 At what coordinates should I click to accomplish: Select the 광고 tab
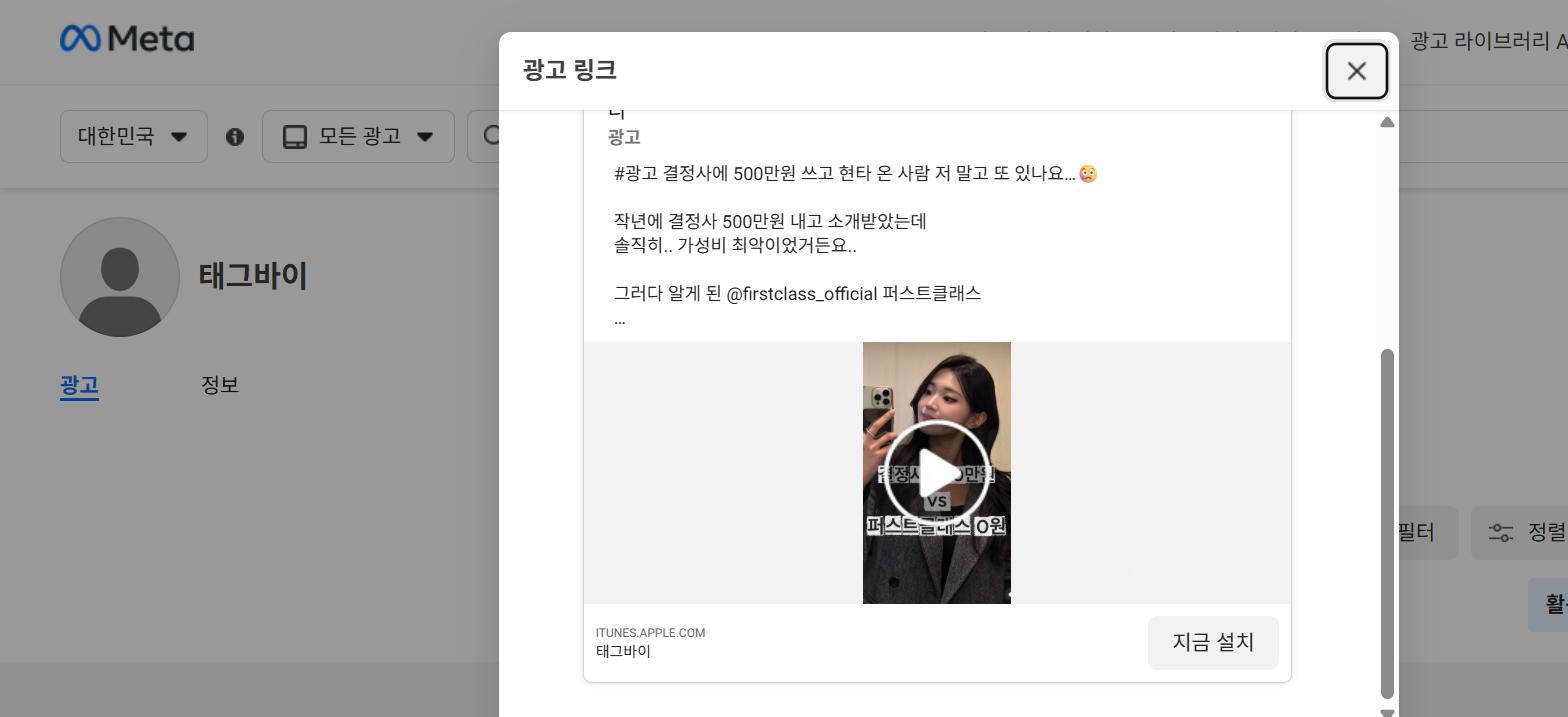[x=79, y=385]
